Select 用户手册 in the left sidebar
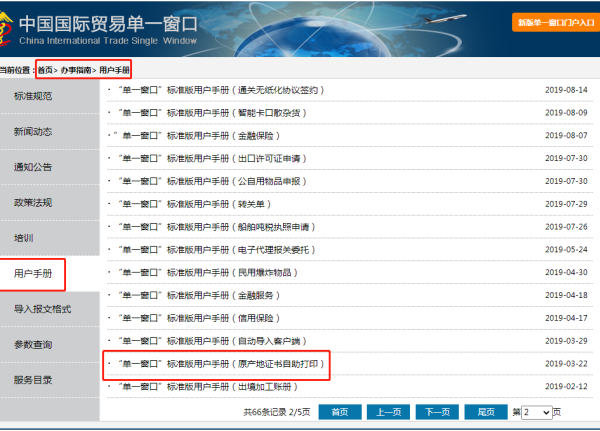This screenshot has height=431, width=600. click(33, 274)
